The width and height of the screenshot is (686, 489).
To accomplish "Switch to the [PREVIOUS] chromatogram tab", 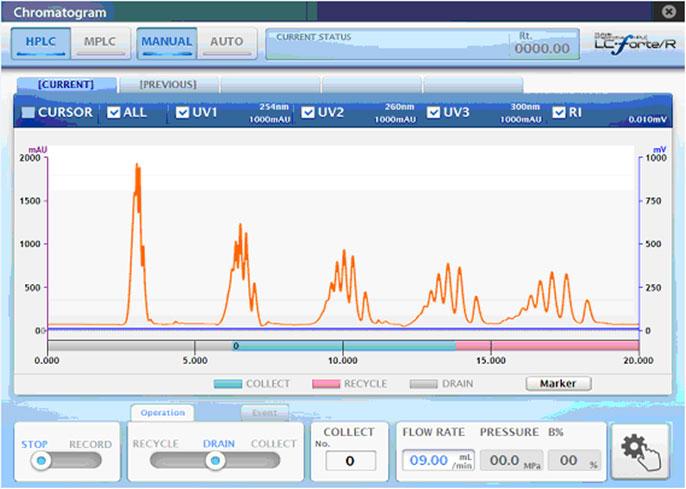I will pyautogui.click(x=167, y=84).
